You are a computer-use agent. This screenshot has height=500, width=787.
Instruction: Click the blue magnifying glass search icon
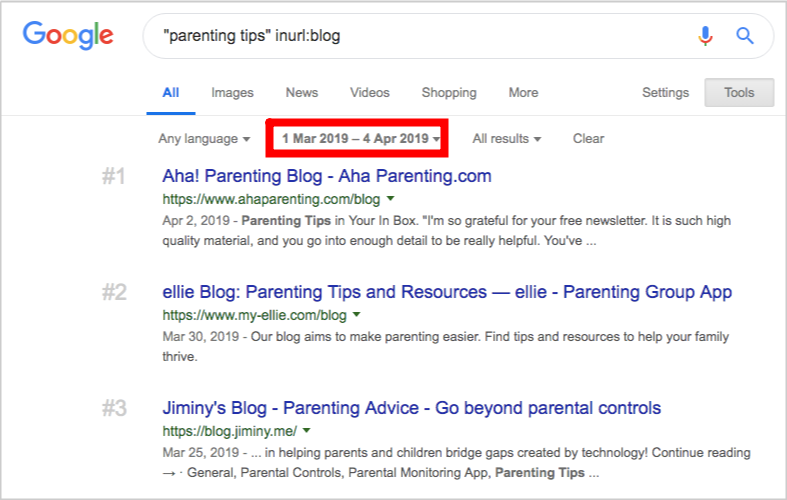[x=745, y=36]
